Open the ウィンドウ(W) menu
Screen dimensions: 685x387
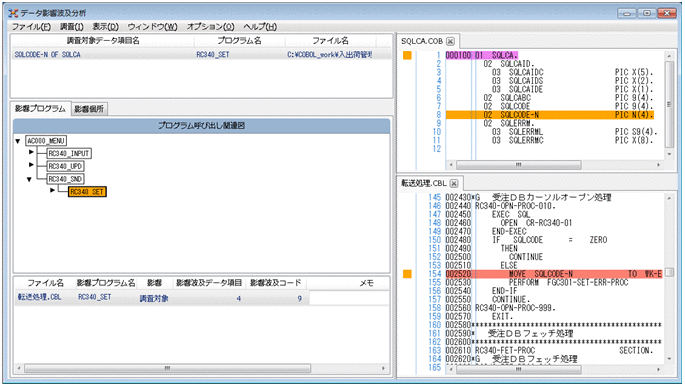(152, 27)
